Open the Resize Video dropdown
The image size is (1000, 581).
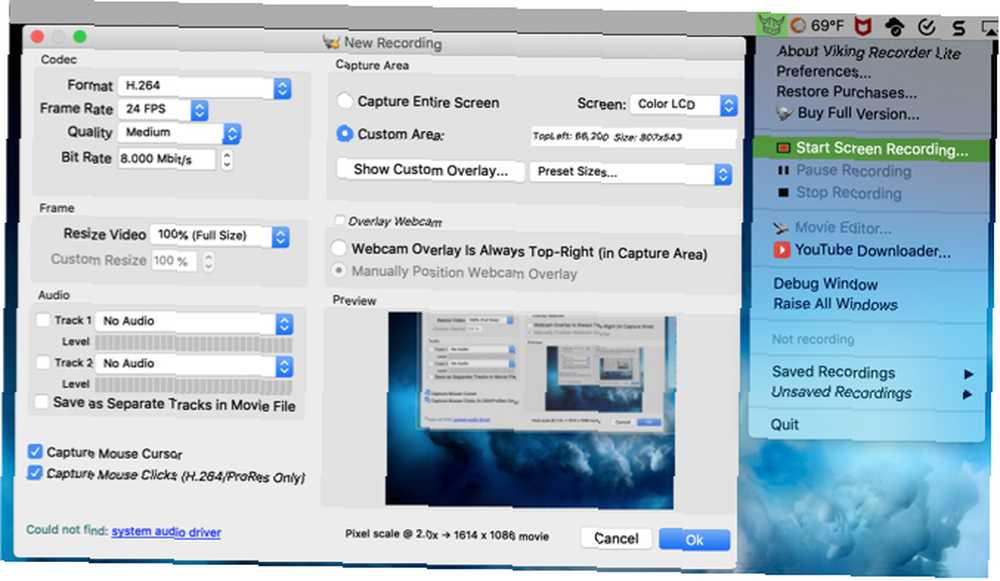click(x=219, y=235)
